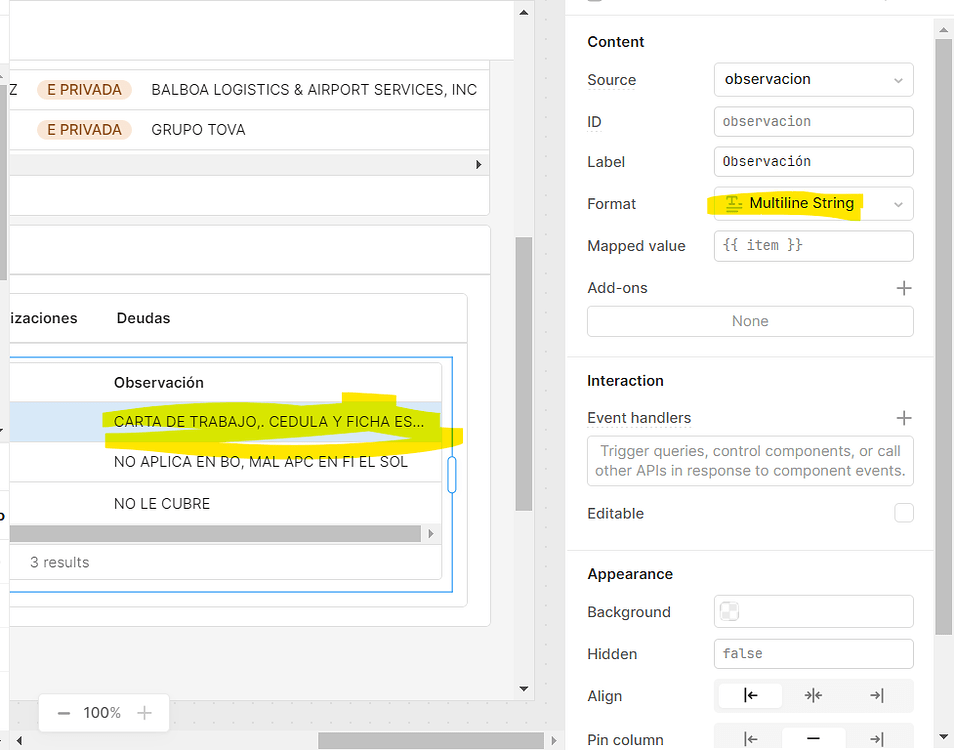Image resolution: width=954 pixels, height=750 pixels.
Task: Click bottom canvas scroll right arrow
Action: pyautogui.click(x=554, y=740)
